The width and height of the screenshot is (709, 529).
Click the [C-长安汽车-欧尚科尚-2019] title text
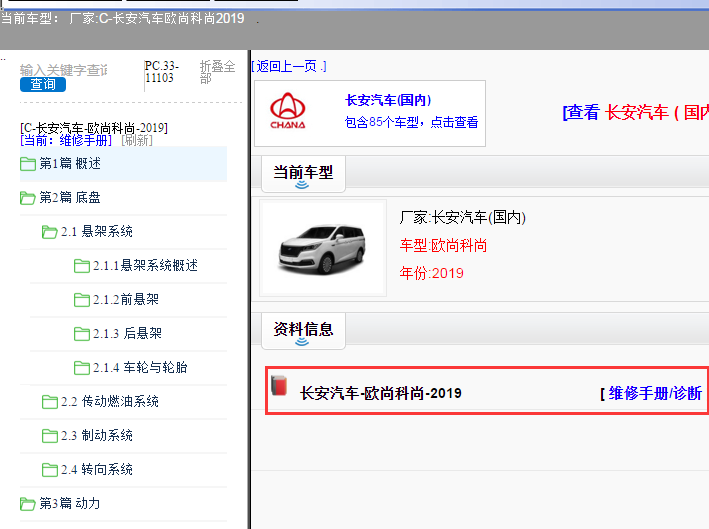[x=94, y=128]
